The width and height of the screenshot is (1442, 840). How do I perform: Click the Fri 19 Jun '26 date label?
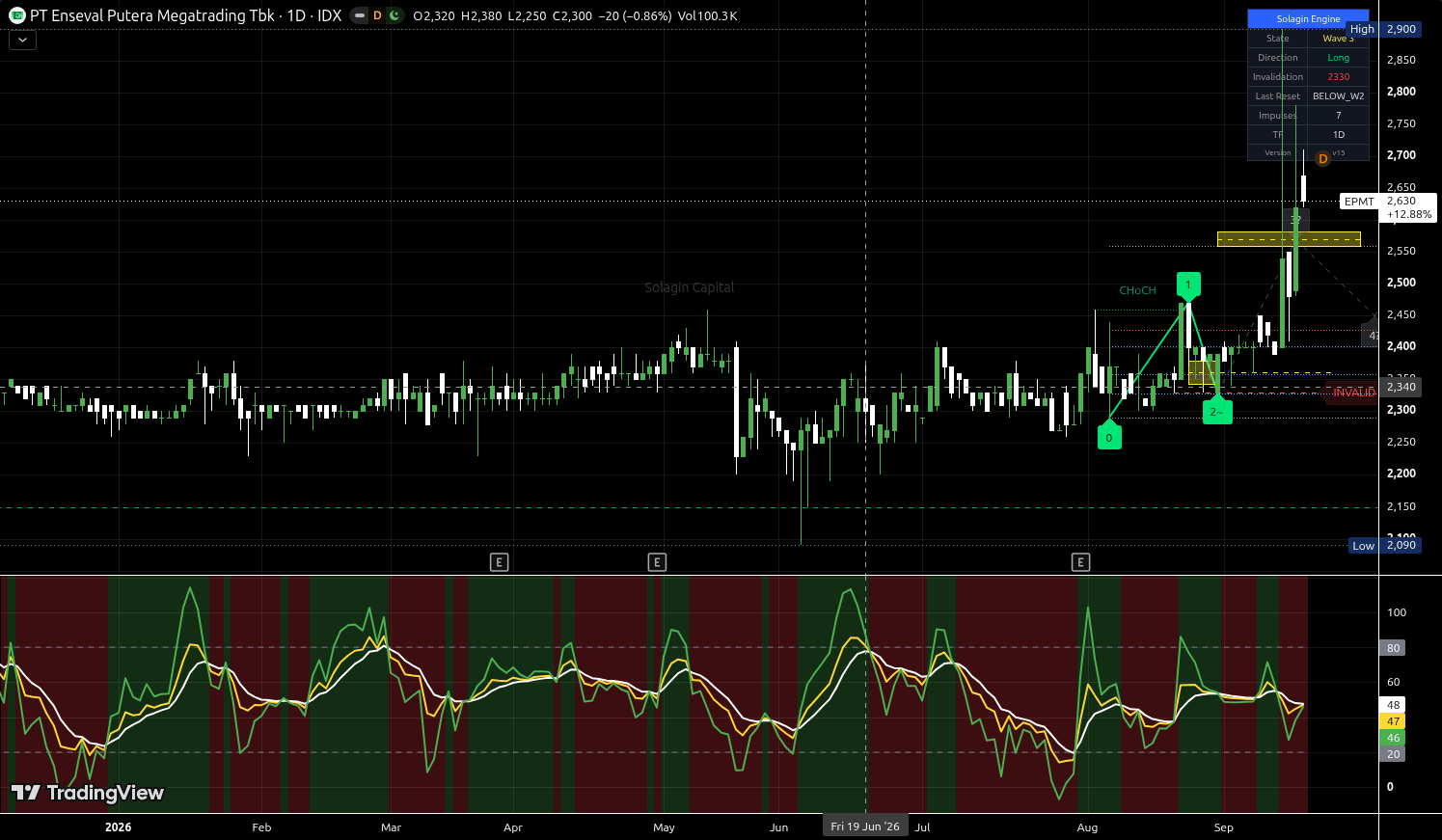pyautogui.click(x=865, y=826)
